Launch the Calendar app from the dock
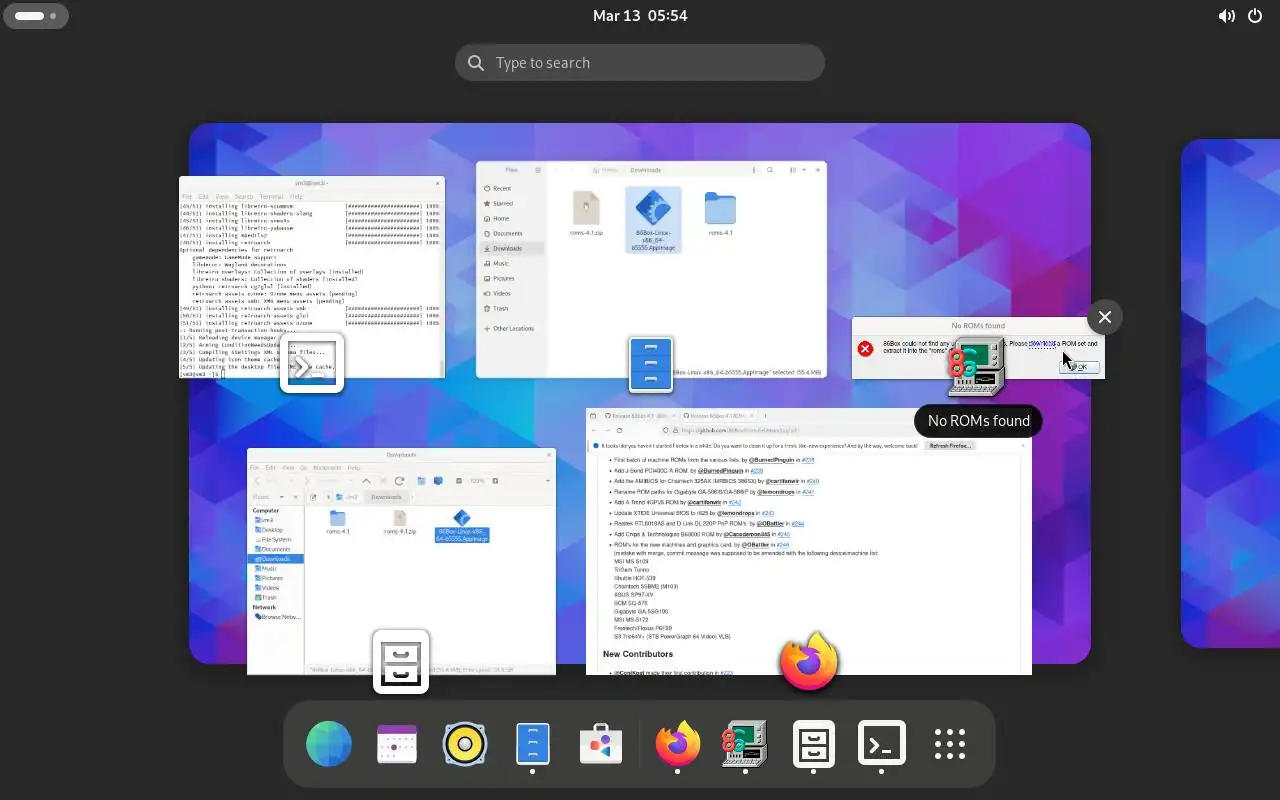The image size is (1280, 800). point(397,744)
